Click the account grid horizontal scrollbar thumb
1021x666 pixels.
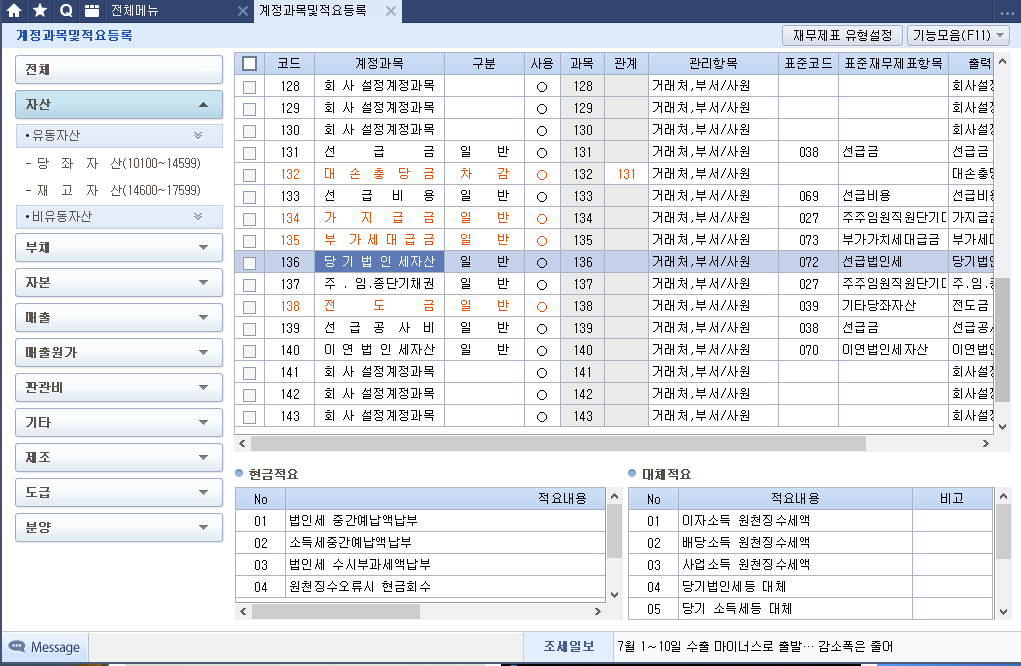(x=558, y=443)
